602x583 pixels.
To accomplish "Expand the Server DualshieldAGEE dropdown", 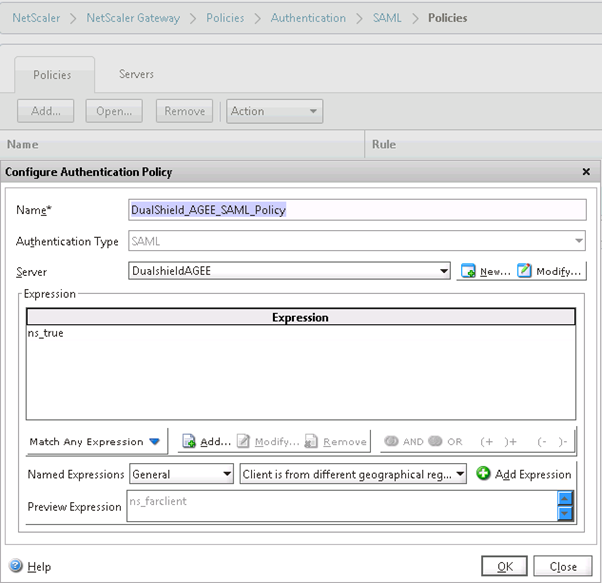I will [444, 271].
